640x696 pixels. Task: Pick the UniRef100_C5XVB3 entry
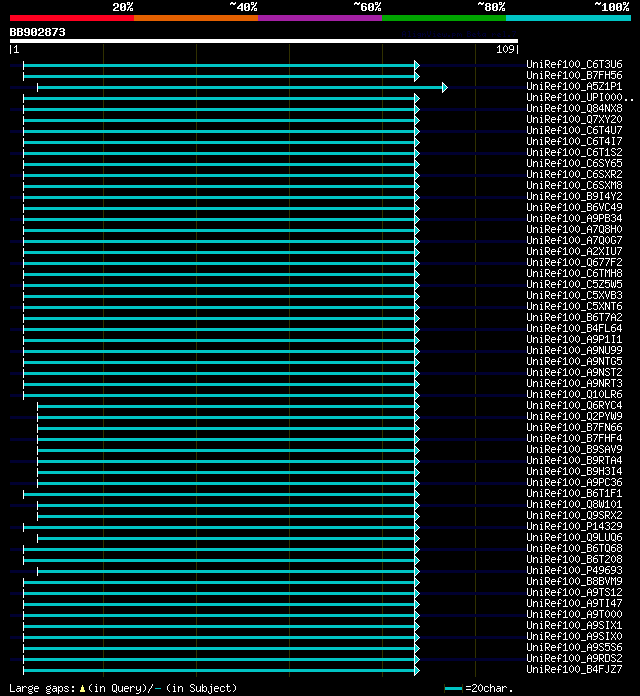click(574, 295)
